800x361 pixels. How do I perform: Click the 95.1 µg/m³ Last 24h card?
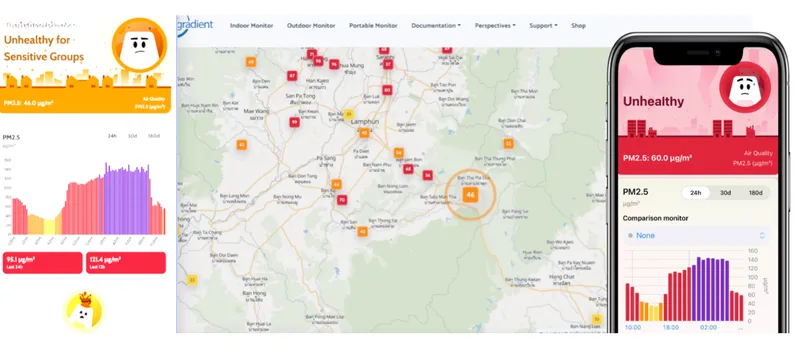[x=42, y=263]
